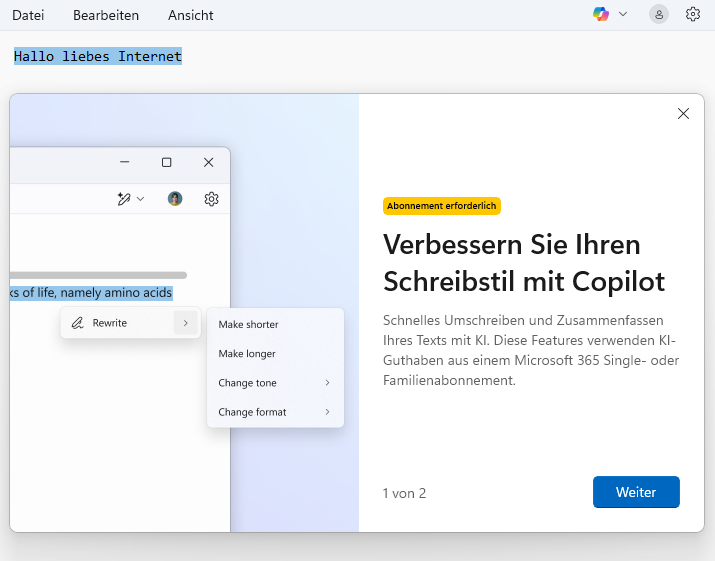
Task: Open the Bearbeiten menu
Action: [106, 16]
